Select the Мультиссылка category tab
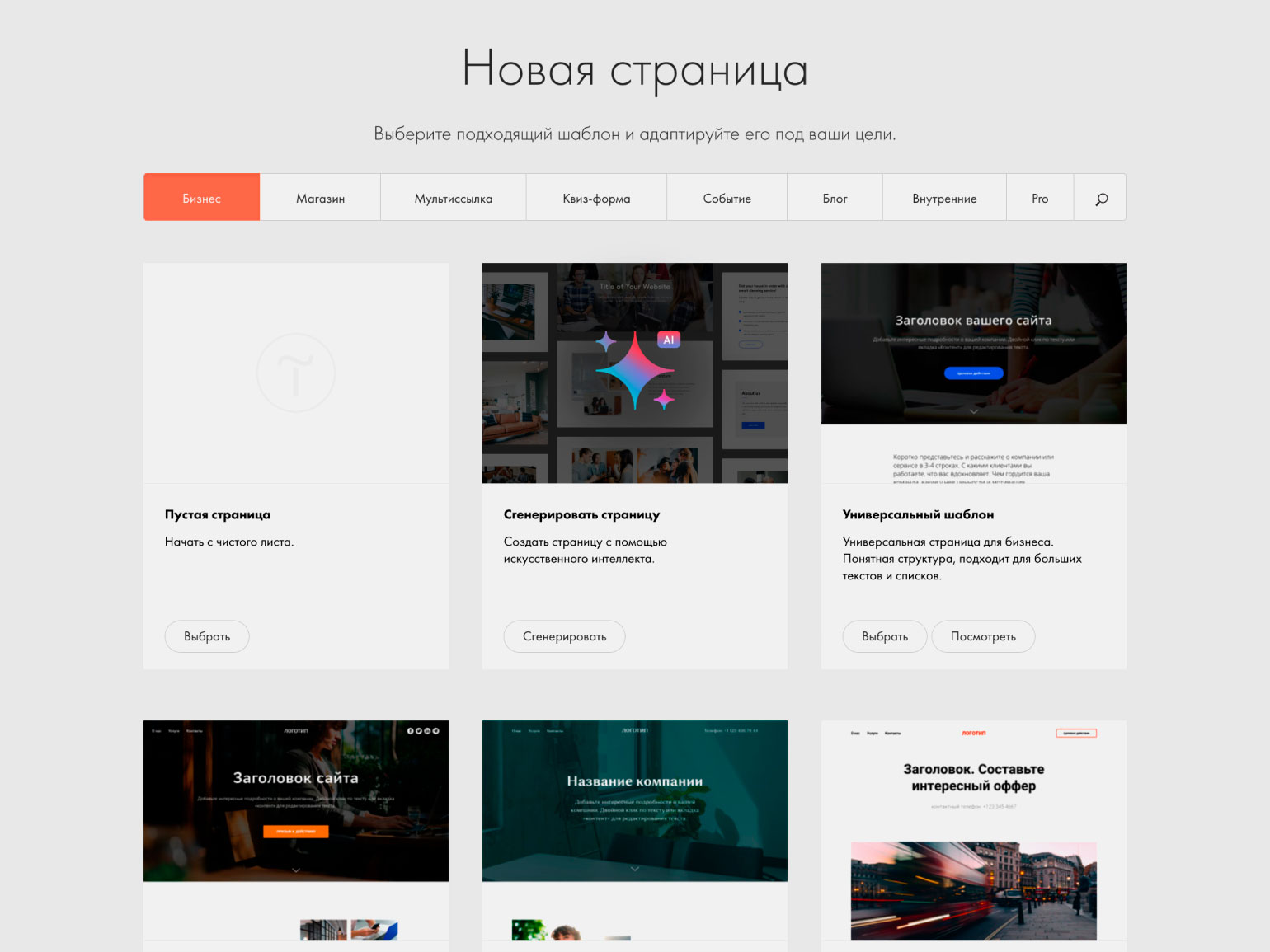 pyautogui.click(x=453, y=199)
